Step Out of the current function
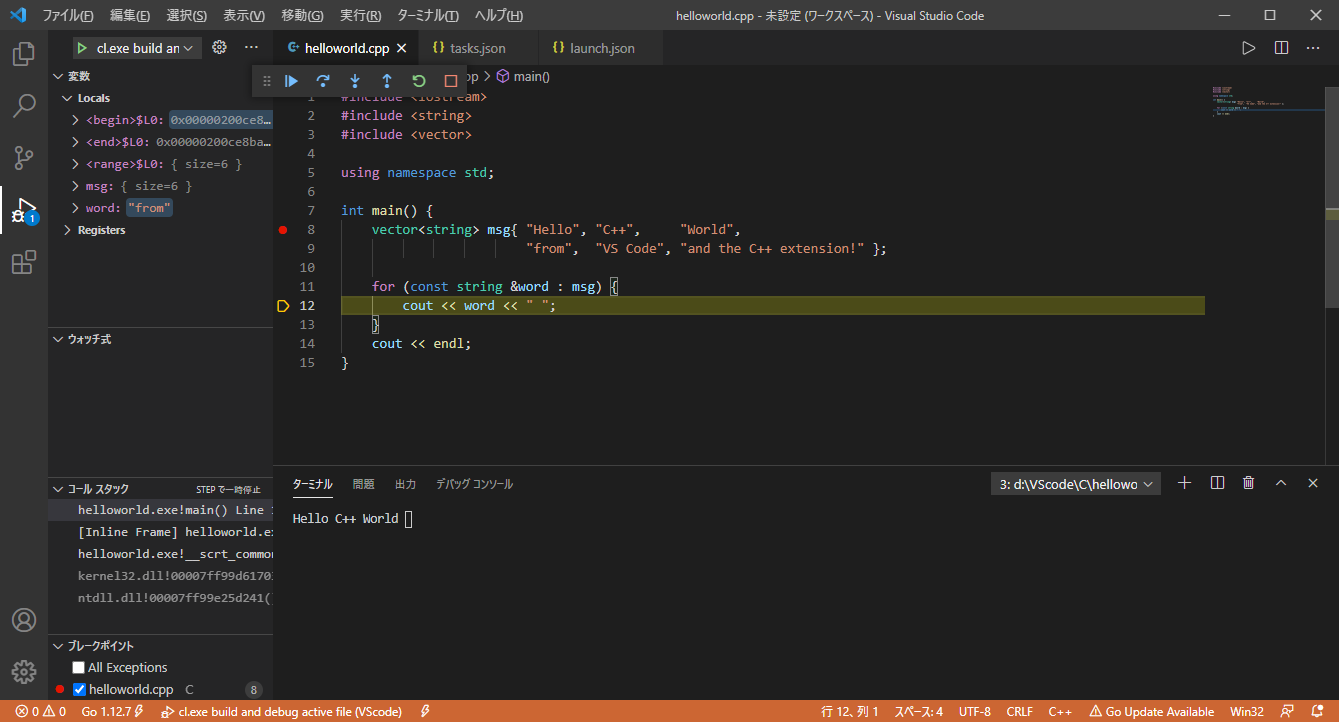Image resolution: width=1339 pixels, height=722 pixels. pos(386,80)
